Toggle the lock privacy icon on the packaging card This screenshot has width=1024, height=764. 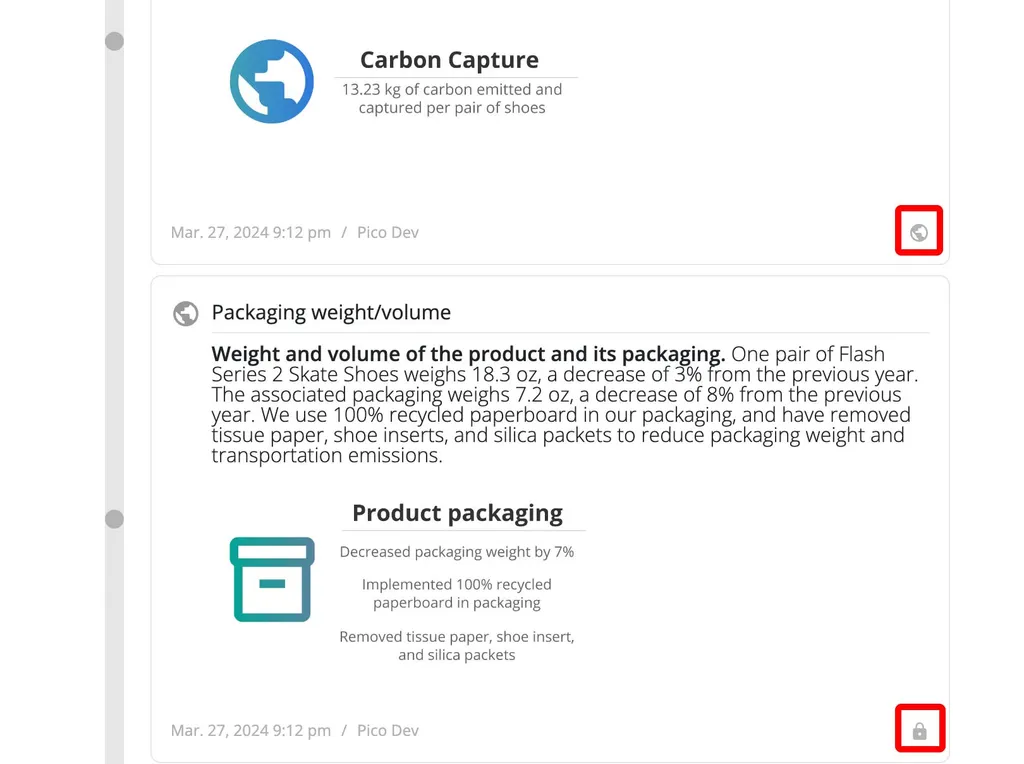919,731
